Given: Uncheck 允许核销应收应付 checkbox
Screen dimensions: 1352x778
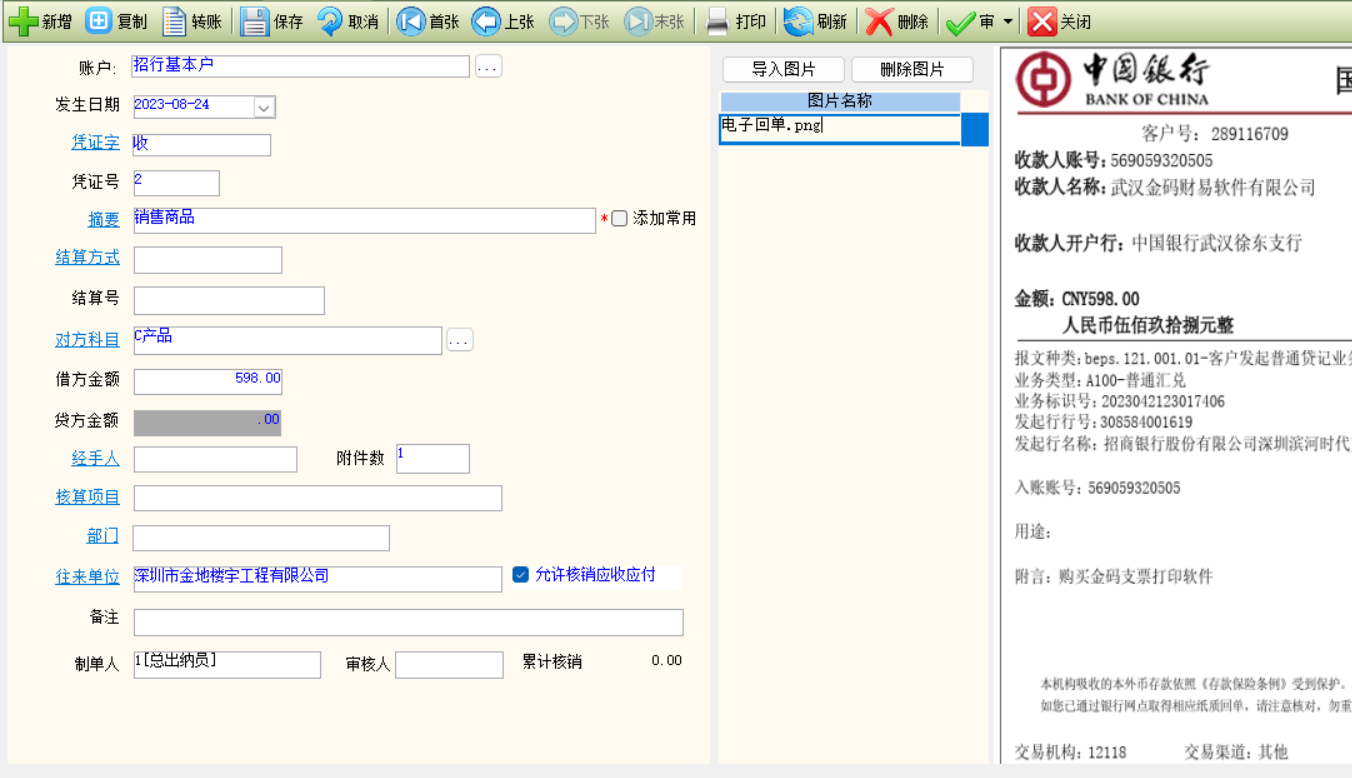Looking at the screenshot, I should point(520,574).
